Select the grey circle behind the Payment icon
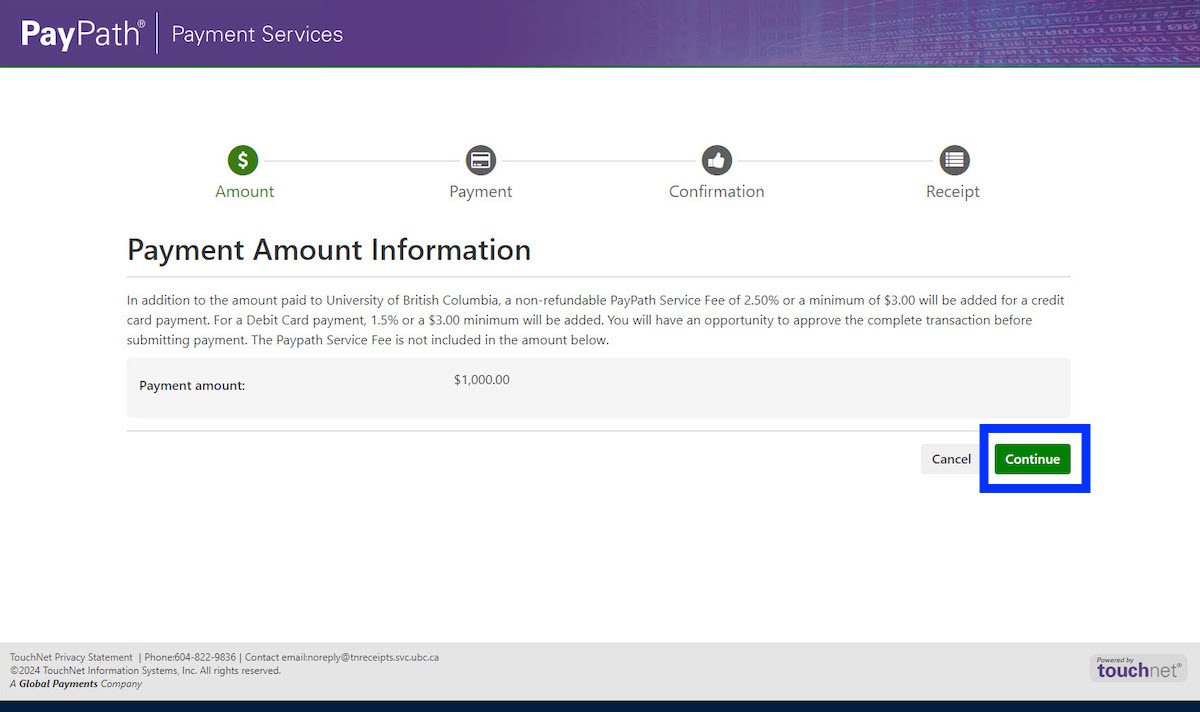The image size is (1200, 712). (x=480, y=160)
